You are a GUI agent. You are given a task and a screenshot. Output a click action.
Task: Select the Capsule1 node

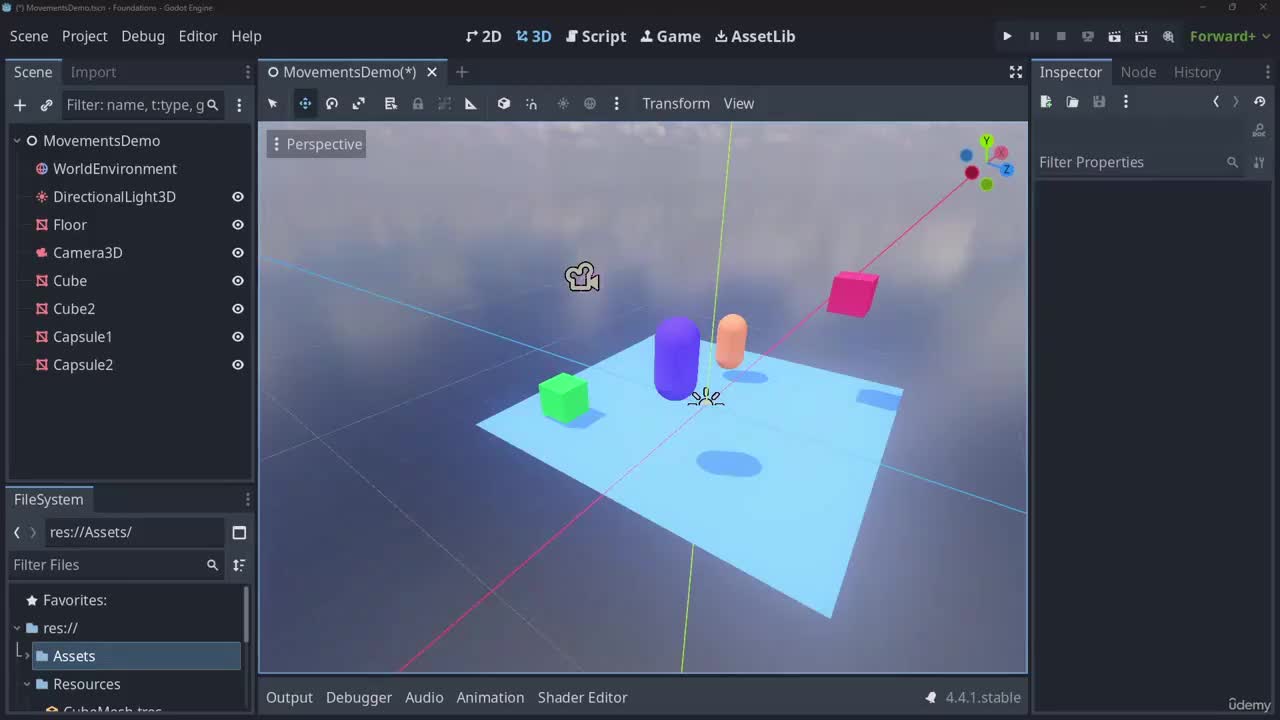pyautogui.click(x=82, y=337)
